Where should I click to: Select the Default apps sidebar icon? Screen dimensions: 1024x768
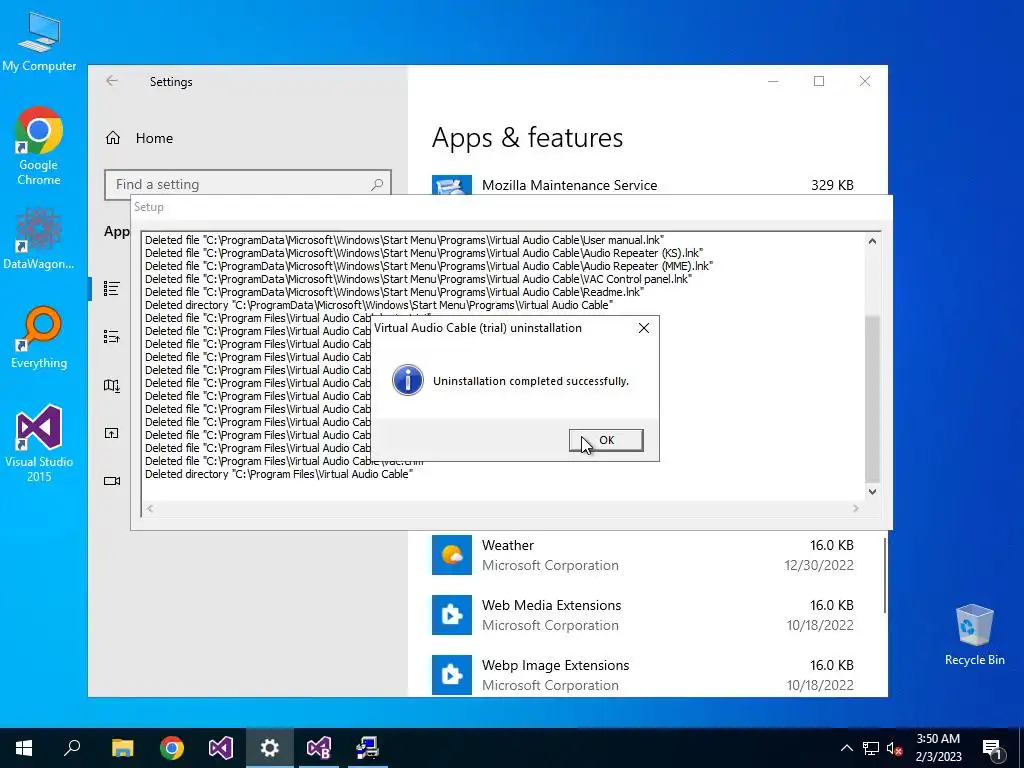pos(112,337)
